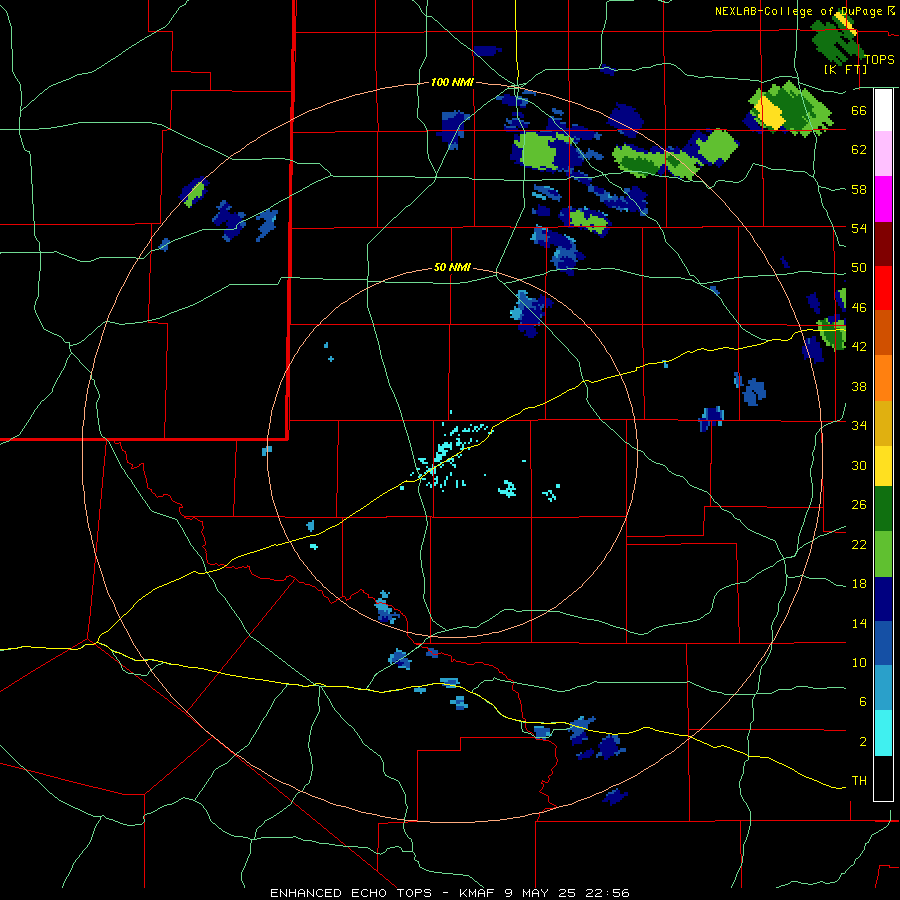Click the "34" legend value

point(859,426)
